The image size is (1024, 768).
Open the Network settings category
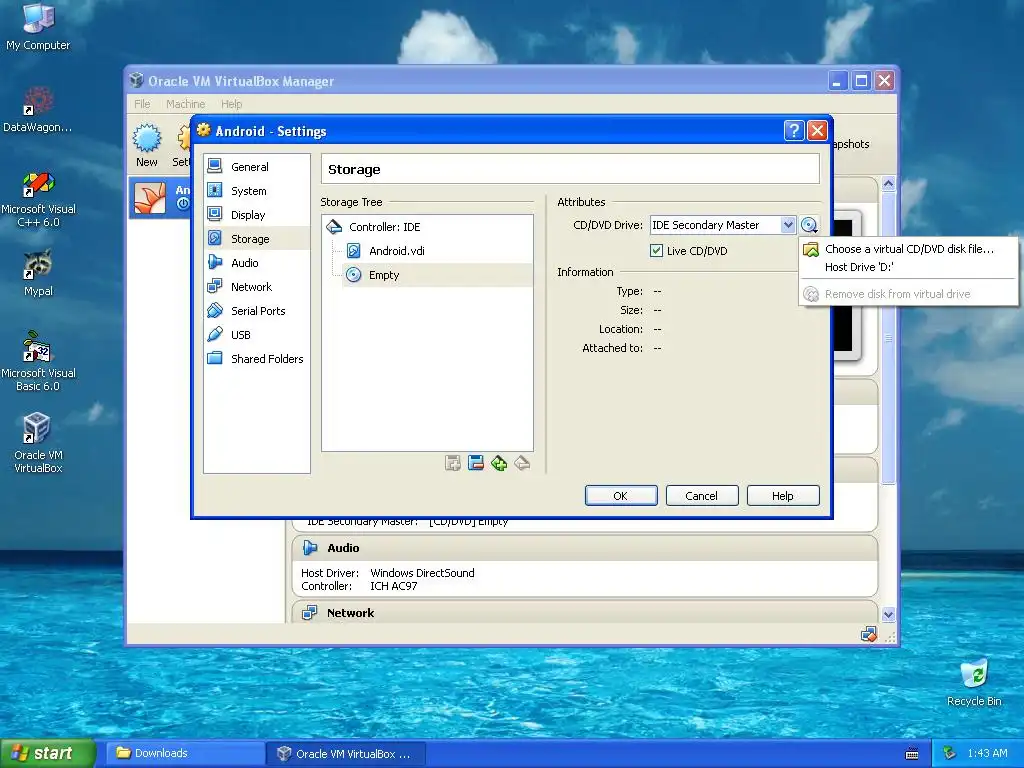tap(256, 287)
